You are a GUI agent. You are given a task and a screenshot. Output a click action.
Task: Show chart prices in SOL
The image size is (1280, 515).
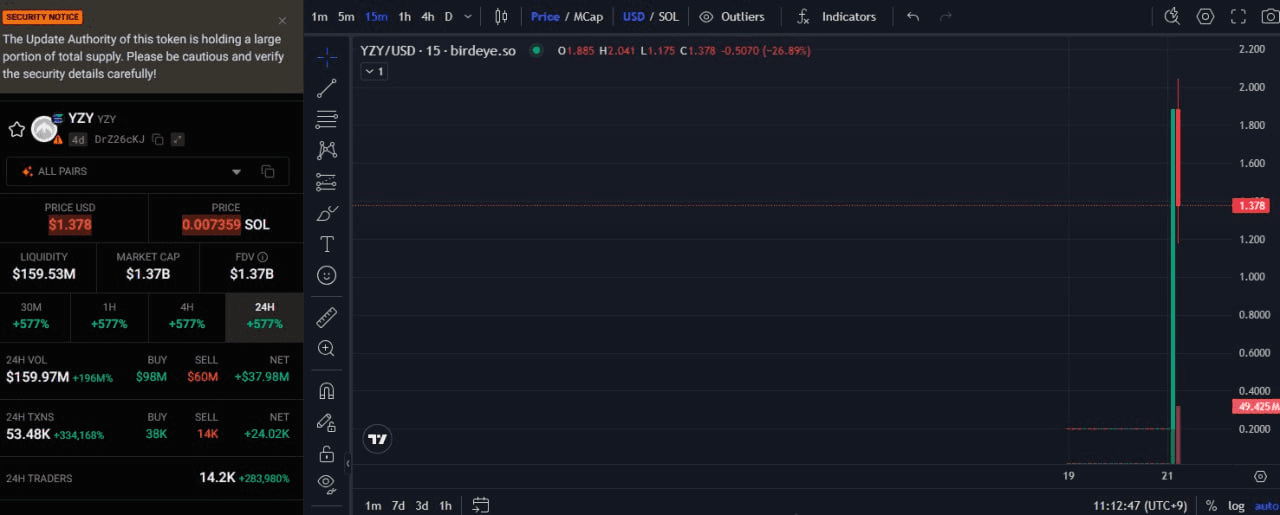coord(668,16)
